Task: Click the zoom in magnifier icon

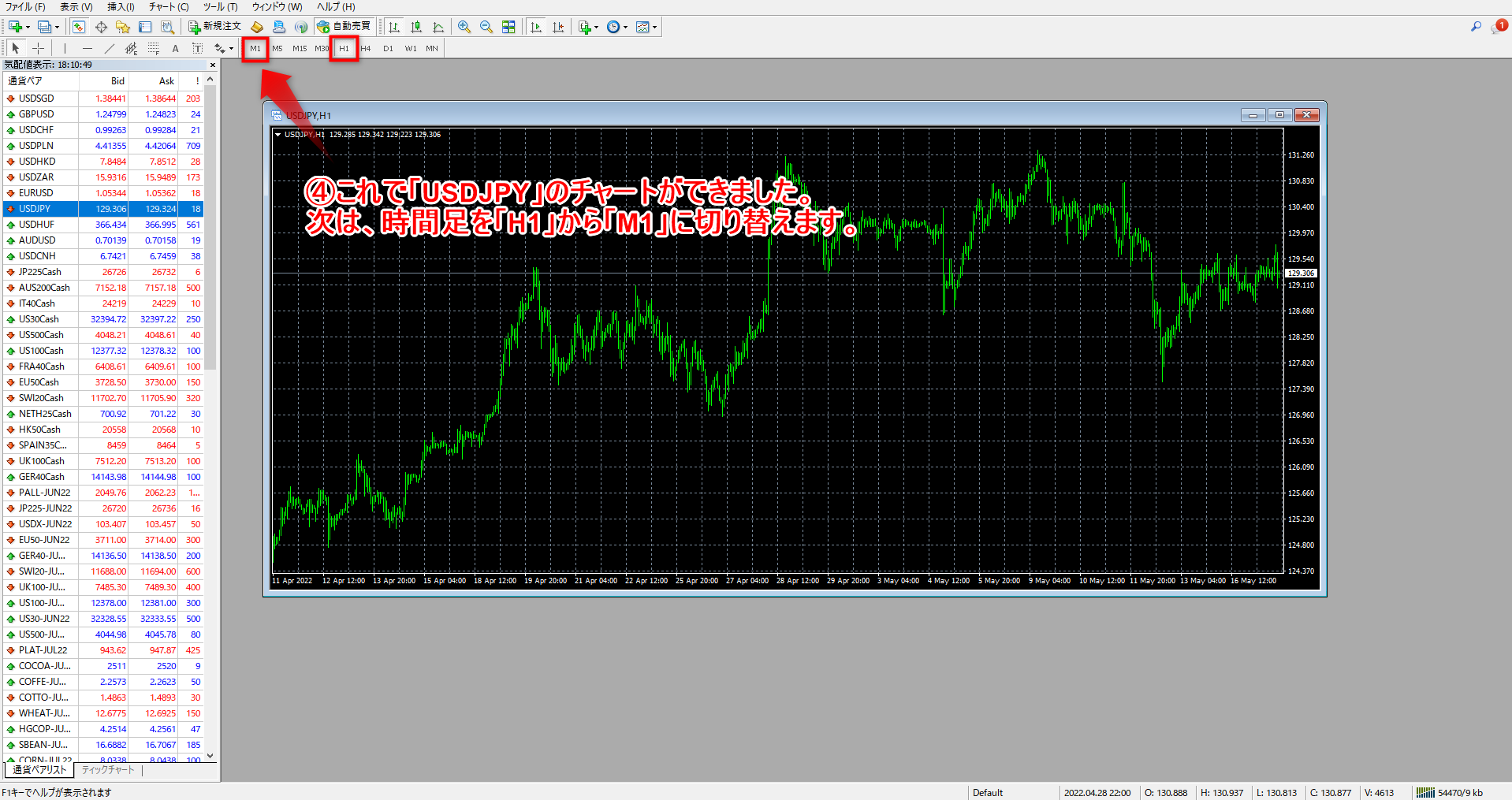Action: click(464, 27)
